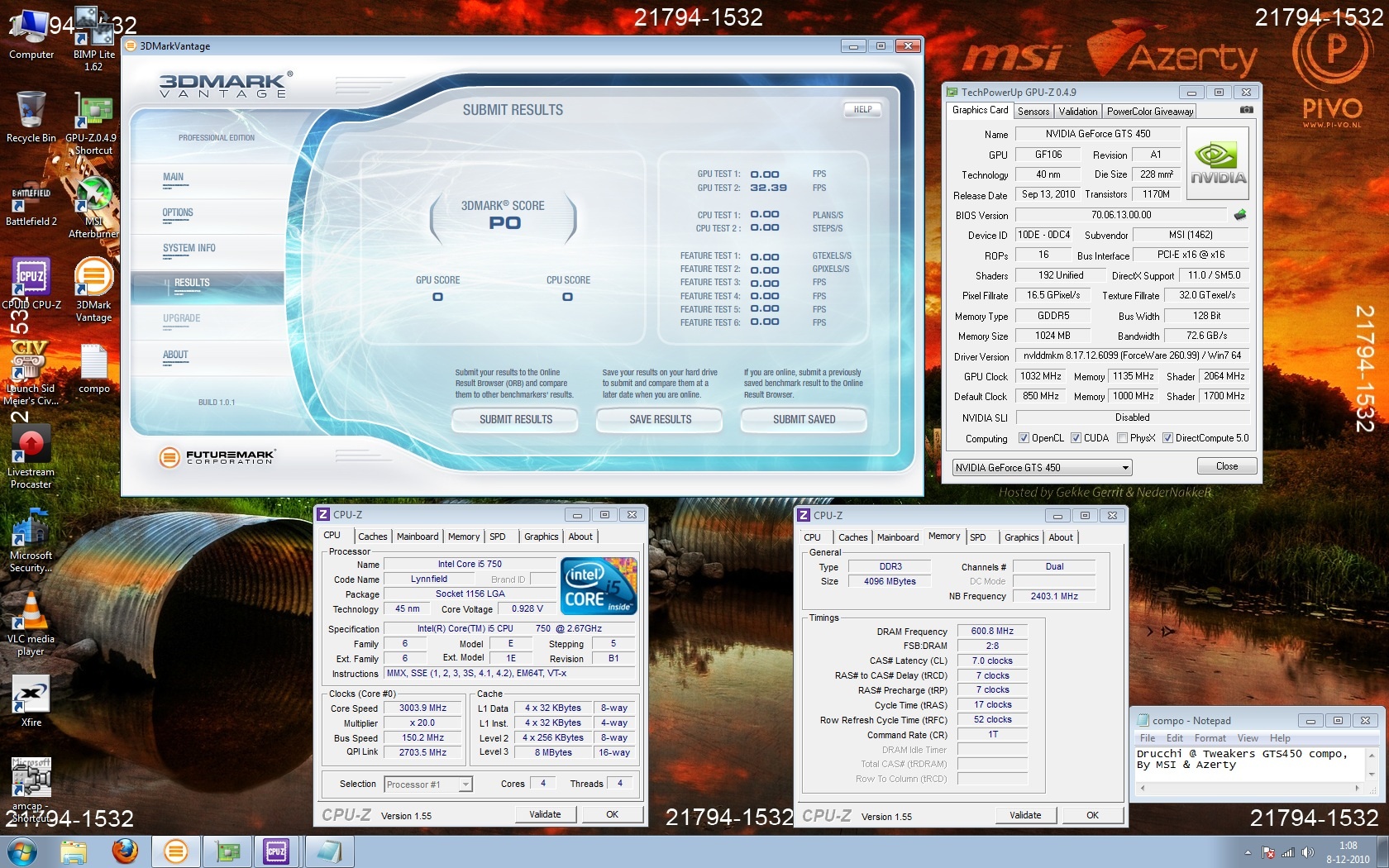Screen dimensions: 1389x868
Task: Toggle the DirectCompute 5.0 checkbox
Action: click(x=1167, y=438)
